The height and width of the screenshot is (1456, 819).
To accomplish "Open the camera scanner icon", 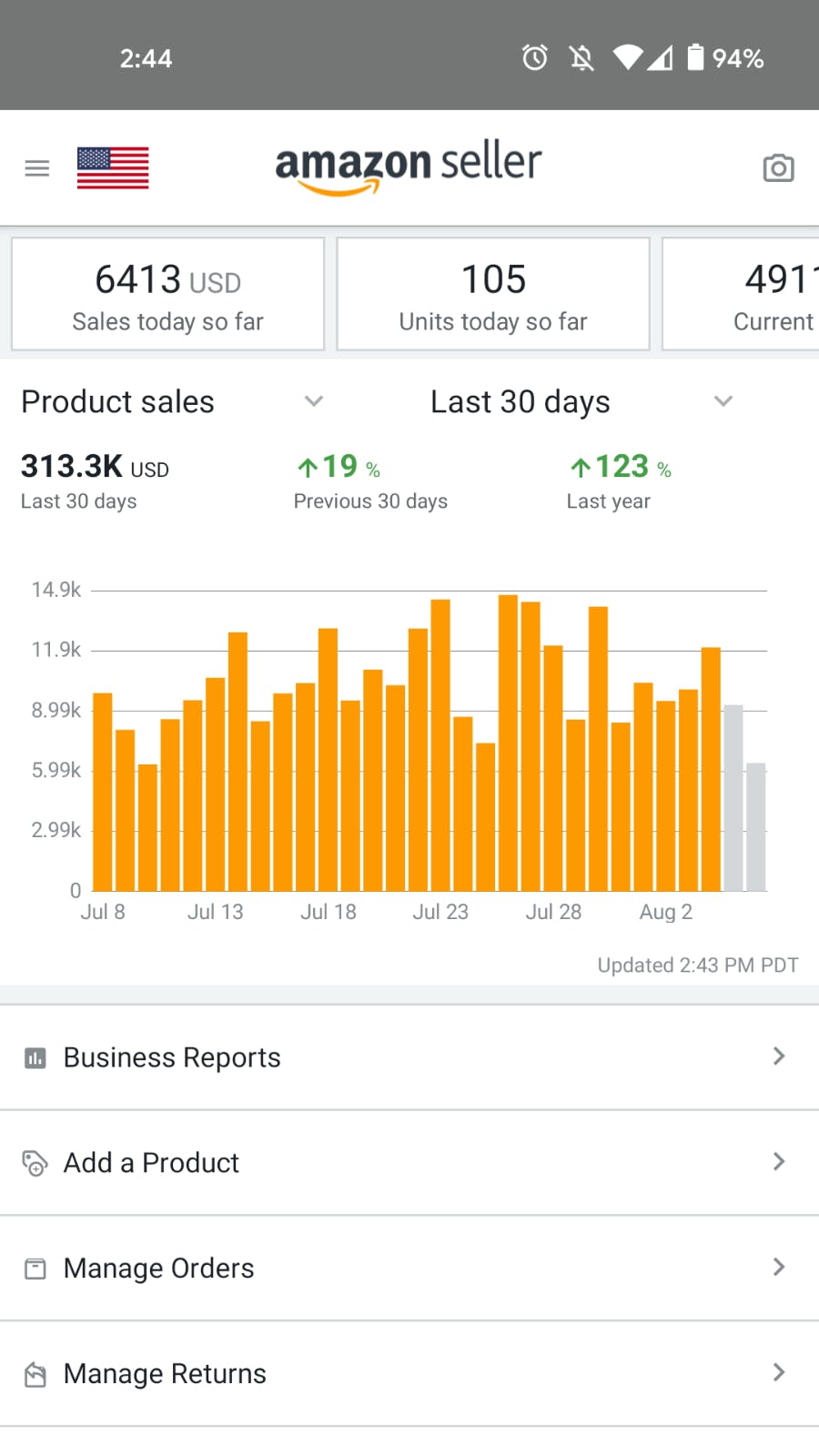I will [x=778, y=168].
